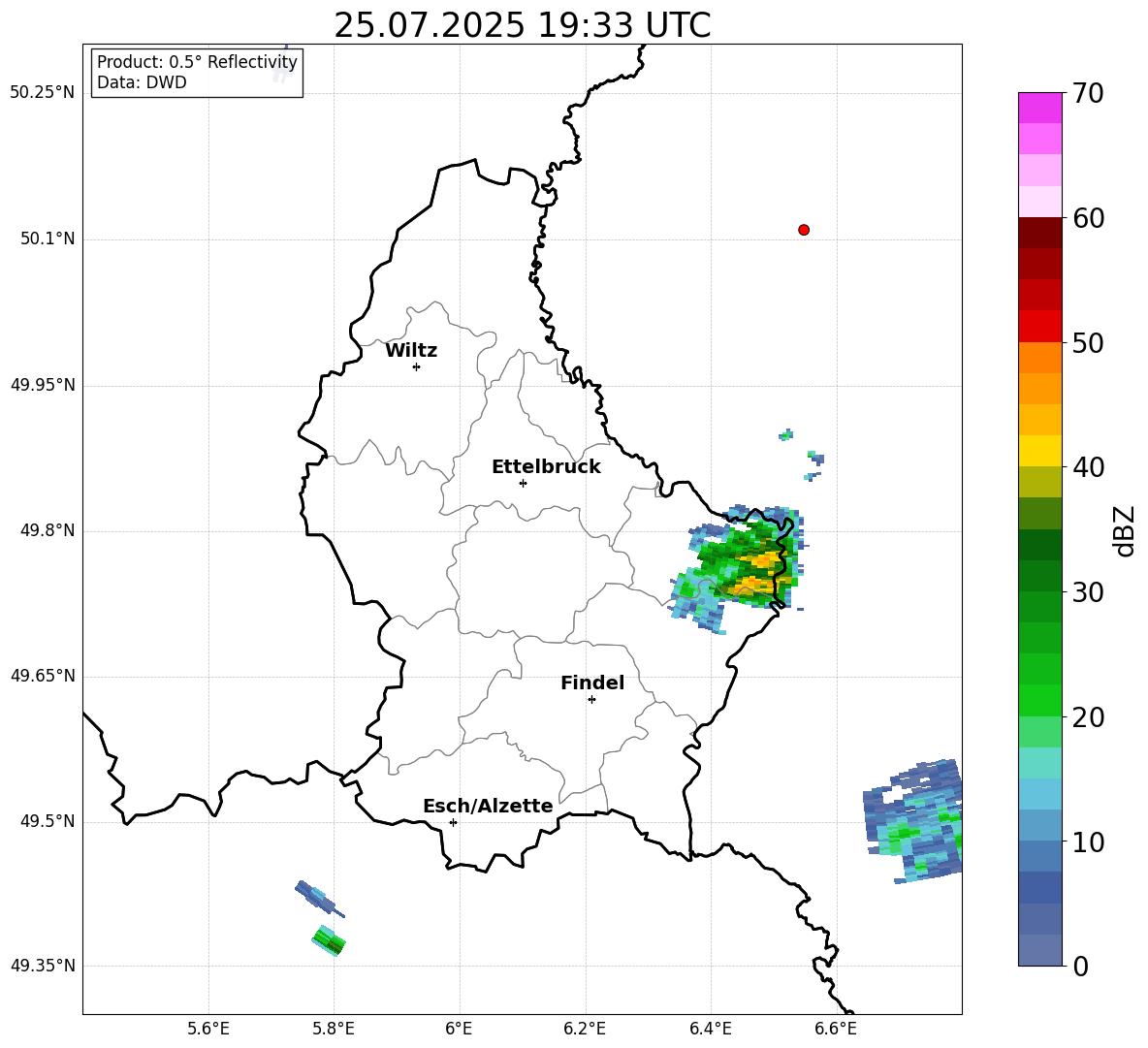
Task: Click the 49.8°N latitude label
Action: [x=48, y=530]
